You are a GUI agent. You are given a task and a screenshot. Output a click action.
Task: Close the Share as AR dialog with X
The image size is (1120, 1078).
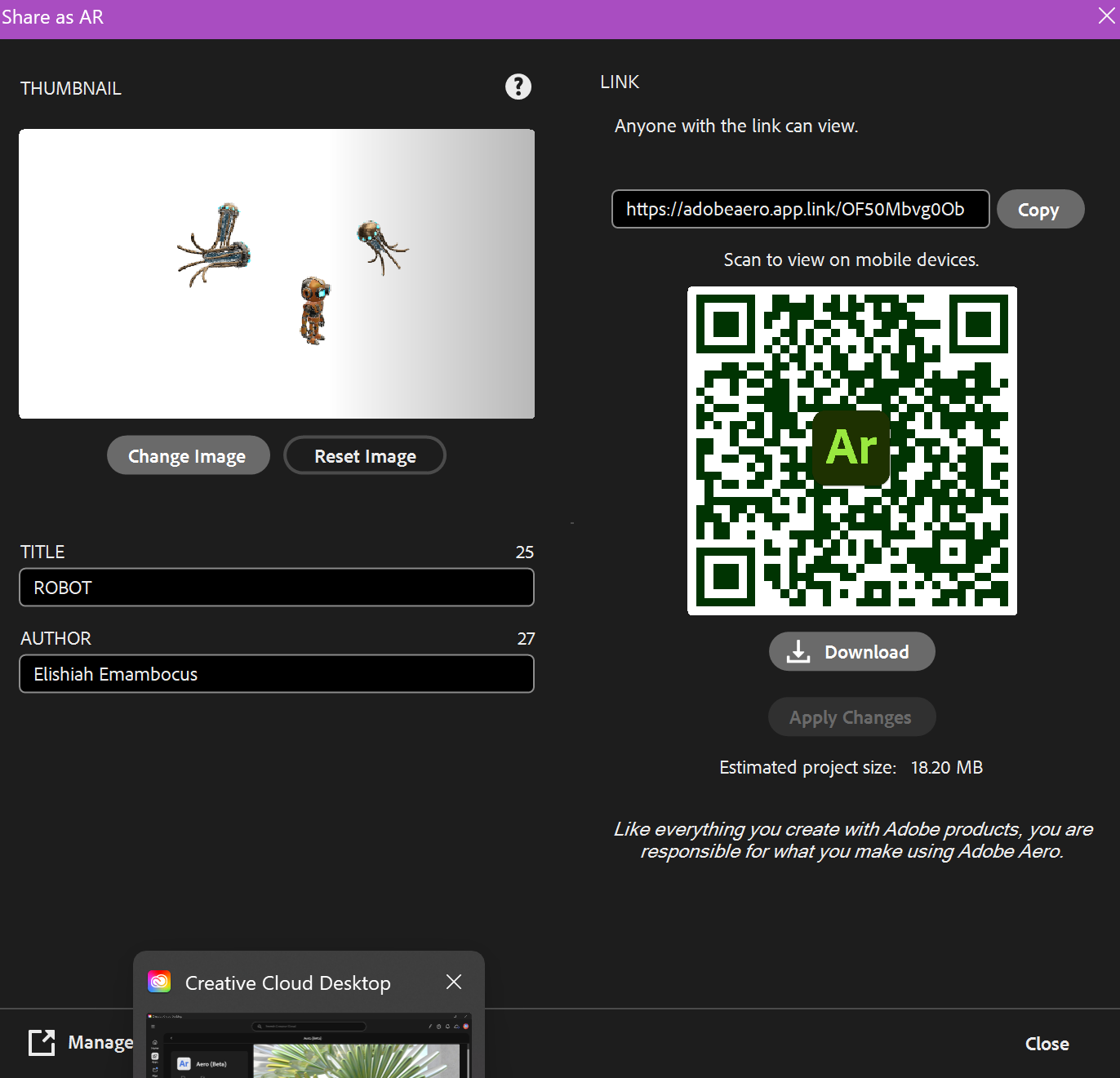pyautogui.click(x=1106, y=16)
